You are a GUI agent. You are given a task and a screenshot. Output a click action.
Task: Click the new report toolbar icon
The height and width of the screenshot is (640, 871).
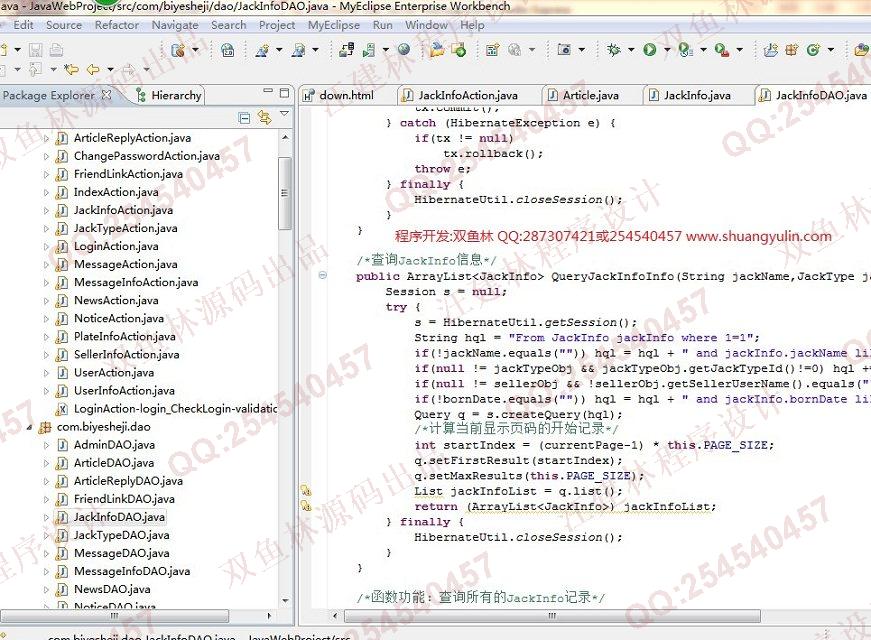[x=492, y=50]
